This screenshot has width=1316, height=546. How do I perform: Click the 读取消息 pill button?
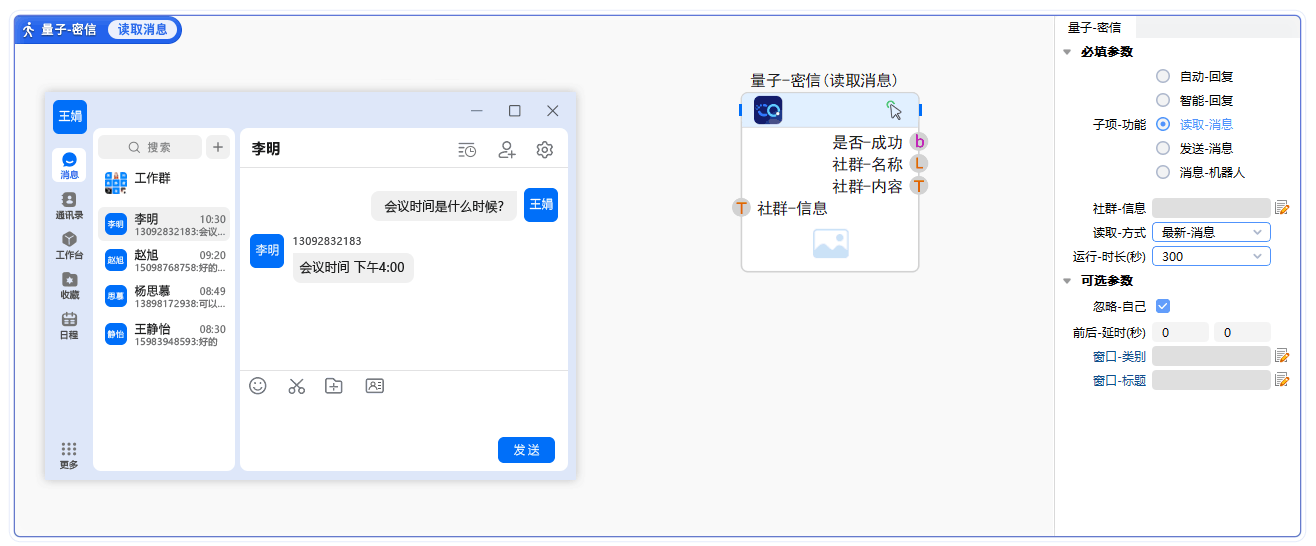[143, 30]
